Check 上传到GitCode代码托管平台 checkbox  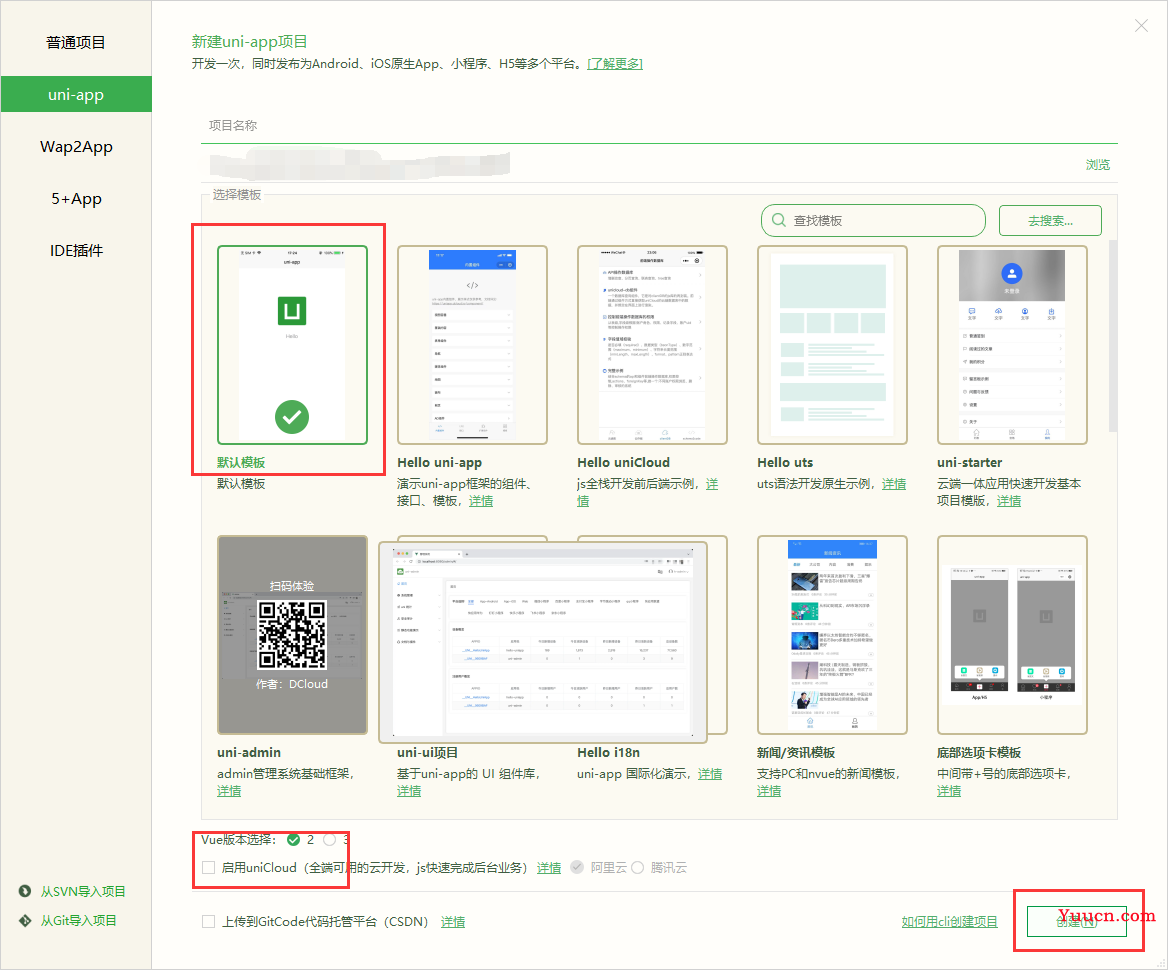pyautogui.click(x=209, y=922)
